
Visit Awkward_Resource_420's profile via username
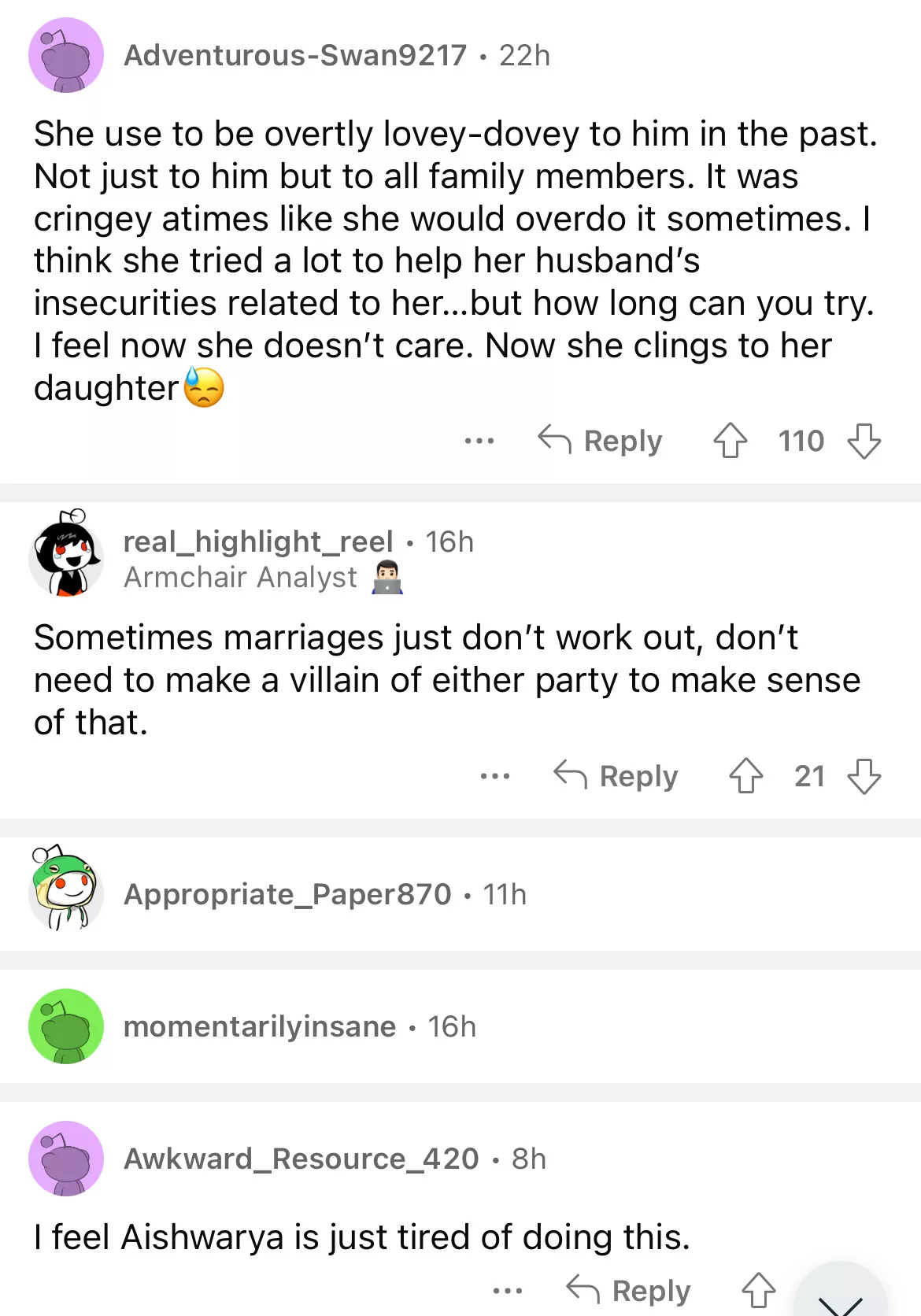tap(301, 1159)
